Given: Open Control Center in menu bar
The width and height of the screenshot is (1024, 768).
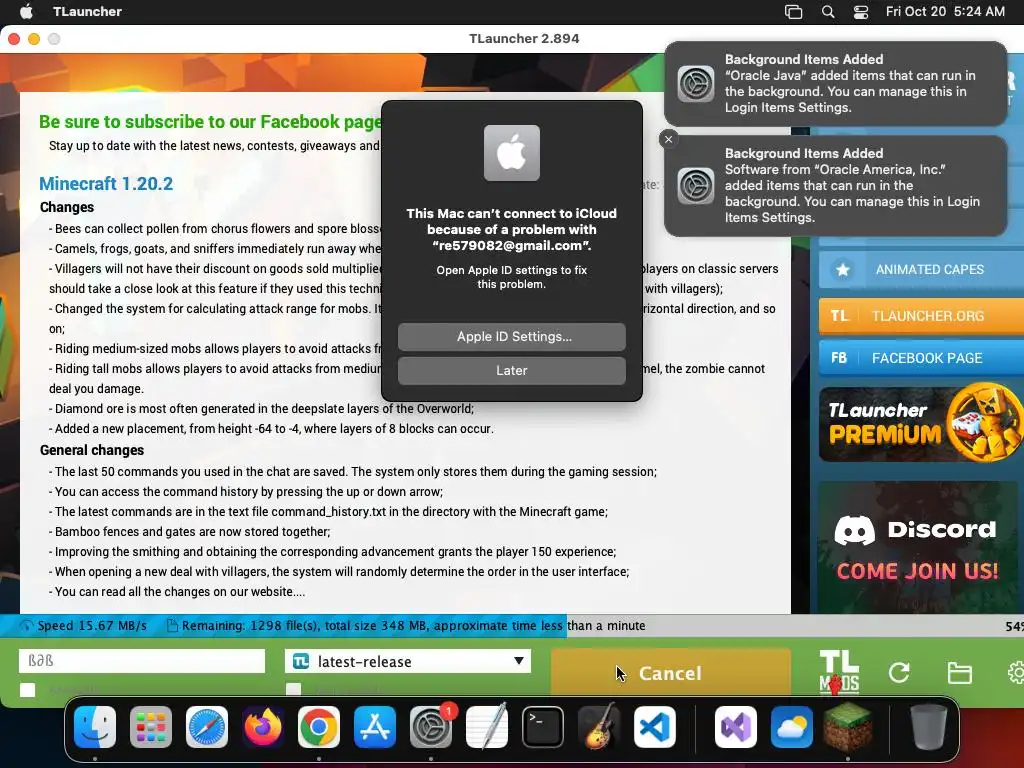Looking at the screenshot, I should click(861, 12).
